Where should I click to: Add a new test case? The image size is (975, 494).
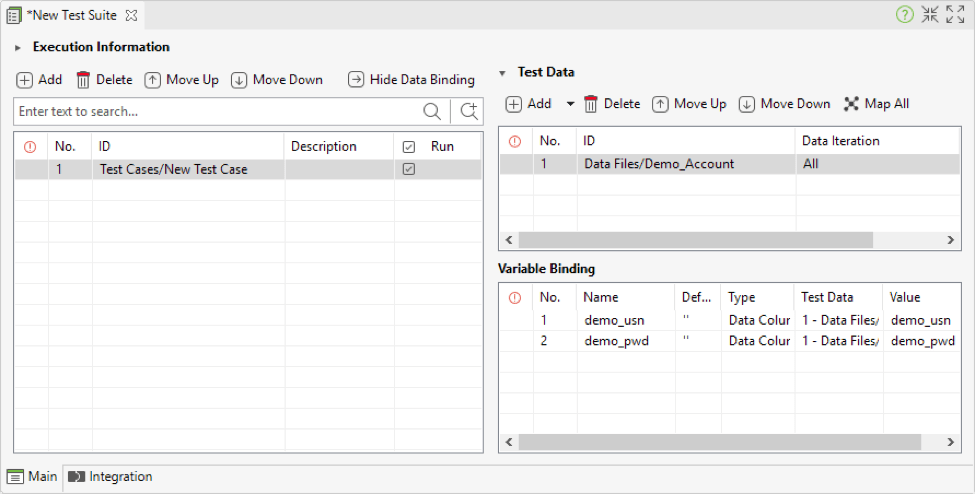pyautogui.click(x=39, y=80)
